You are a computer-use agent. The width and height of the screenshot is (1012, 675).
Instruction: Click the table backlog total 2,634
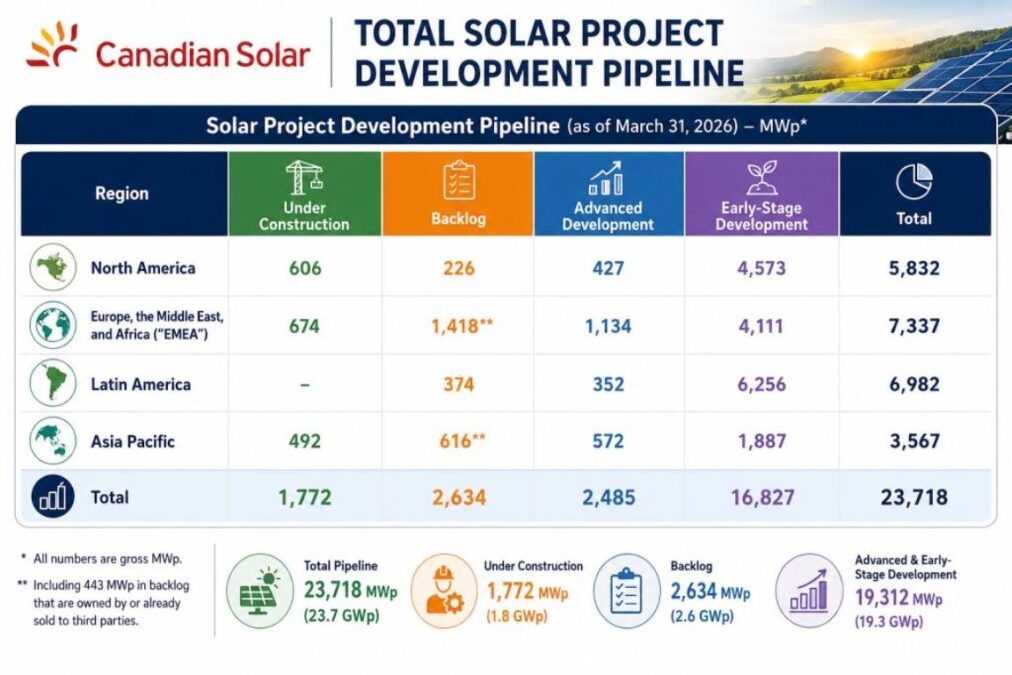[x=459, y=498]
